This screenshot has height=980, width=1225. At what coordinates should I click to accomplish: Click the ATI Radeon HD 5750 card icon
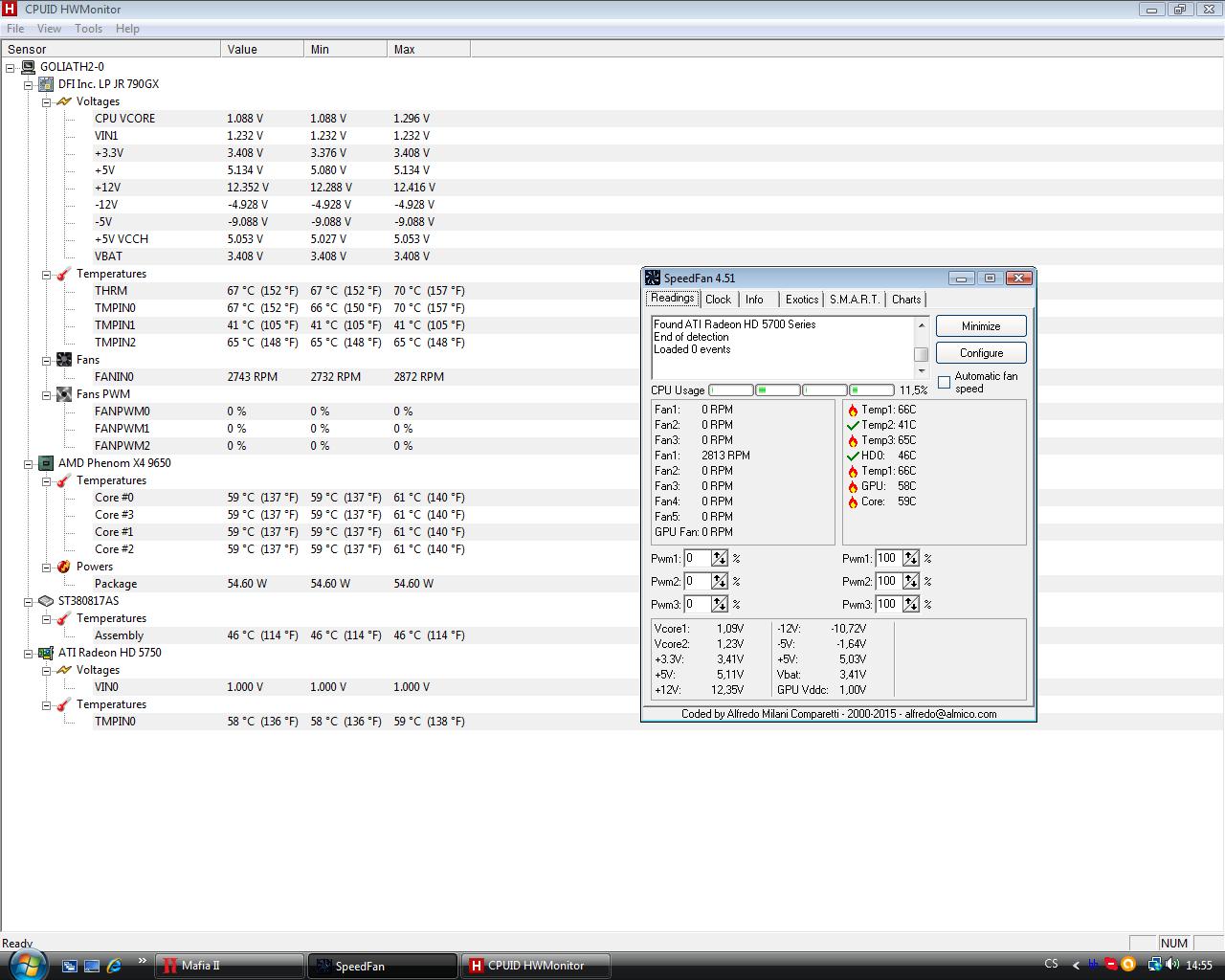[46, 653]
